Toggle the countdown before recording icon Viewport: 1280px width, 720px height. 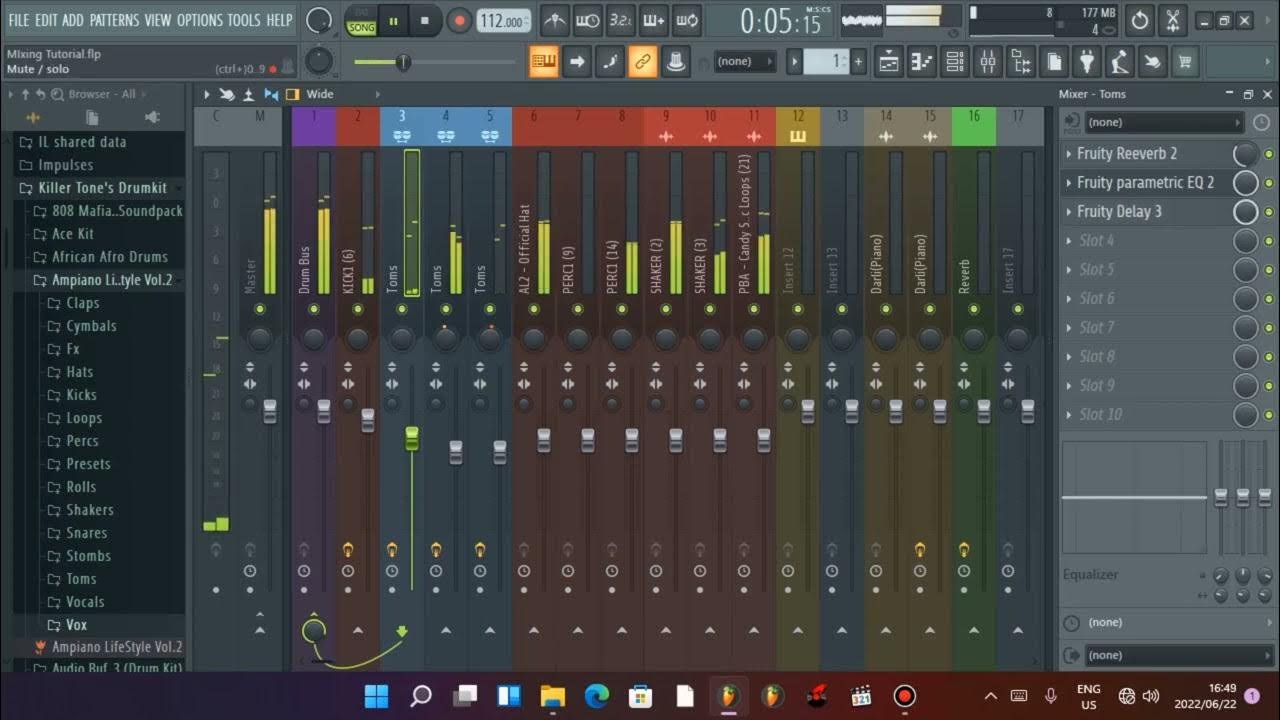[620, 20]
